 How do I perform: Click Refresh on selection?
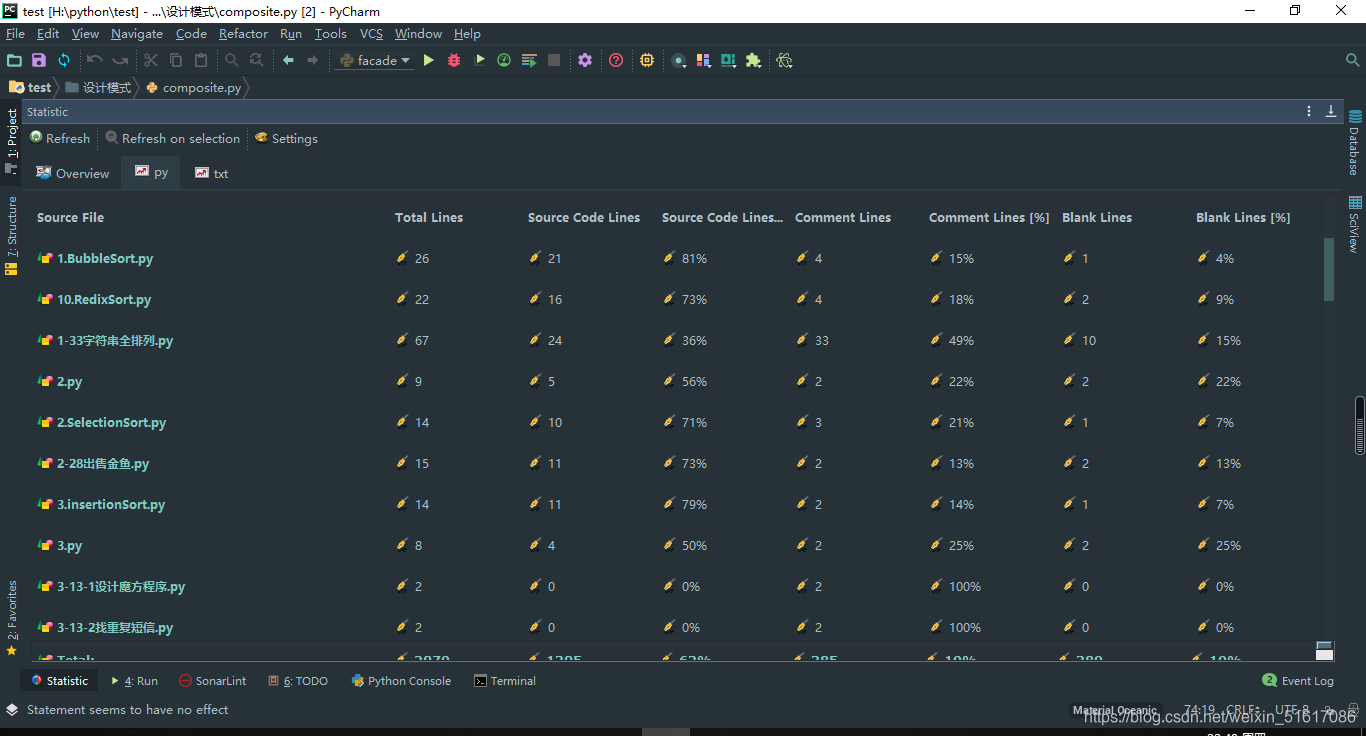coord(173,138)
